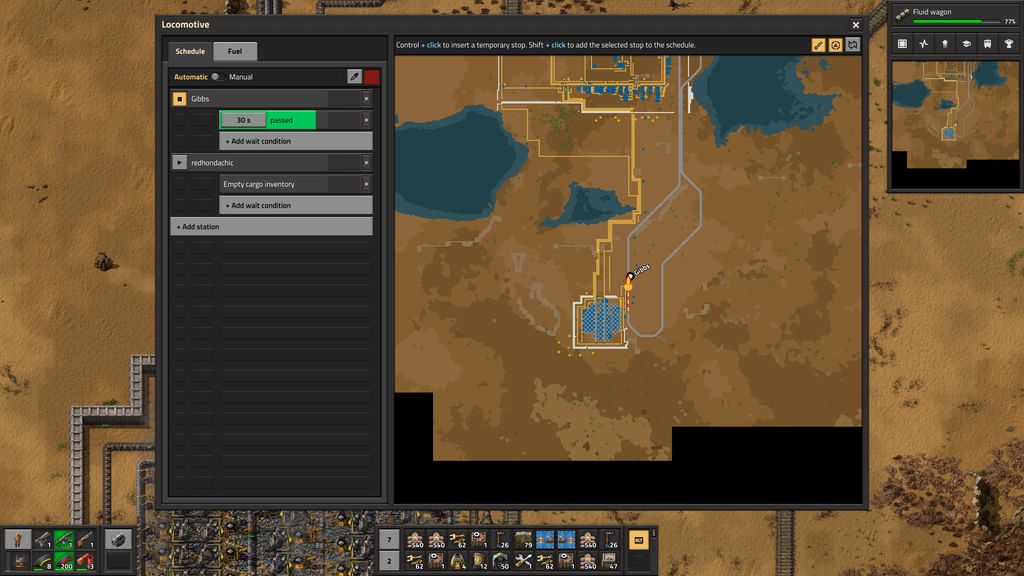Click the 30 s wait timer field
Image resolution: width=1024 pixels, height=576 pixels.
click(x=244, y=119)
